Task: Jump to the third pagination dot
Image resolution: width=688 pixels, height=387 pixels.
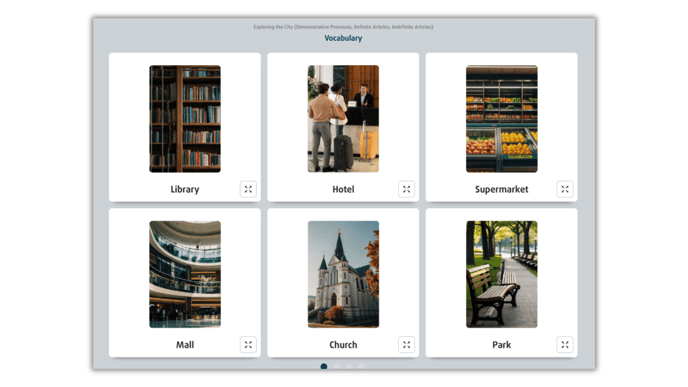Action: coord(348,366)
